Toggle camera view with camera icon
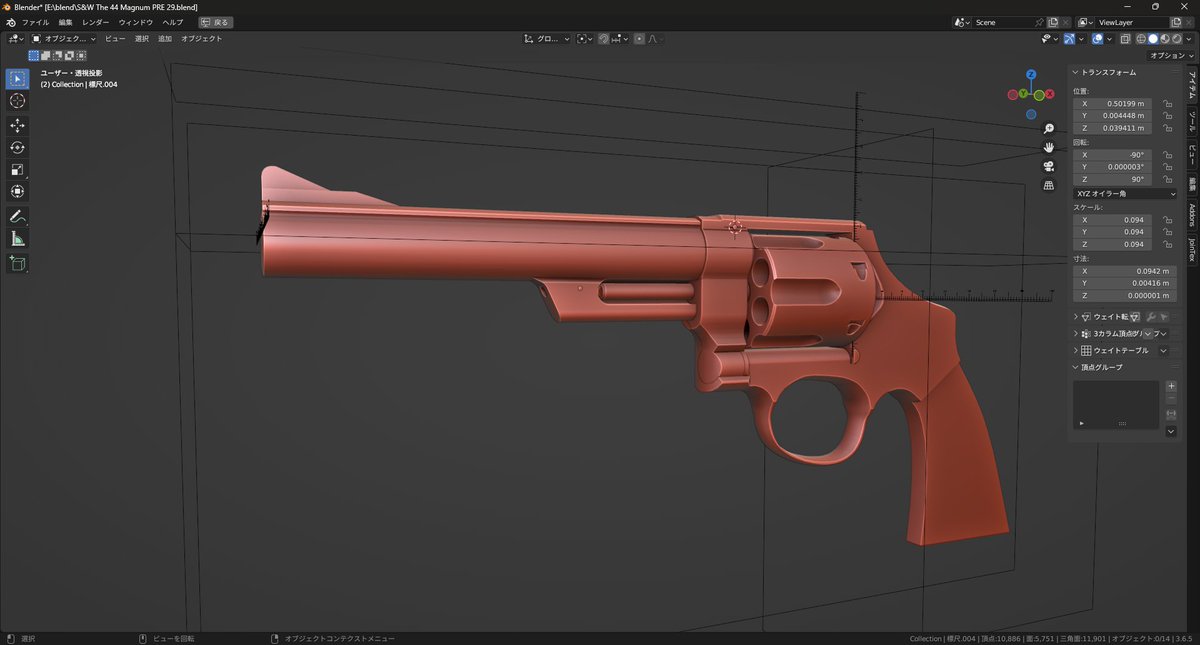The image size is (1200, 645). coord(1049,166)
